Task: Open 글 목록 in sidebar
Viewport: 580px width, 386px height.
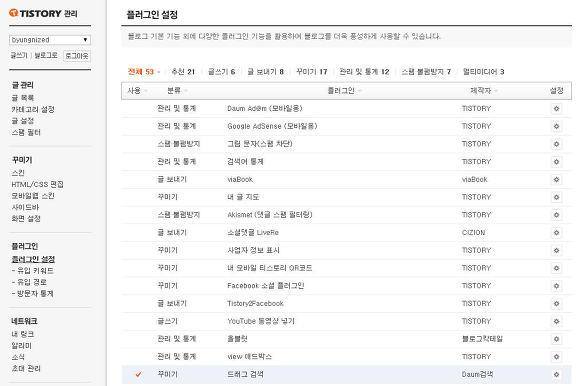Action: click(23, 98)
